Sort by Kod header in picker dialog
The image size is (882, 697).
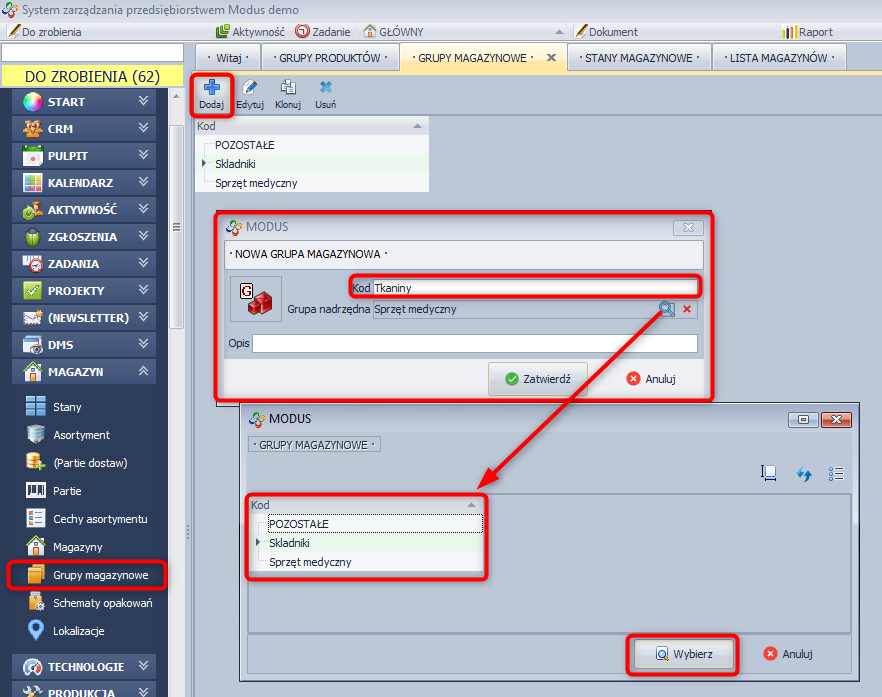pos(366,505)
